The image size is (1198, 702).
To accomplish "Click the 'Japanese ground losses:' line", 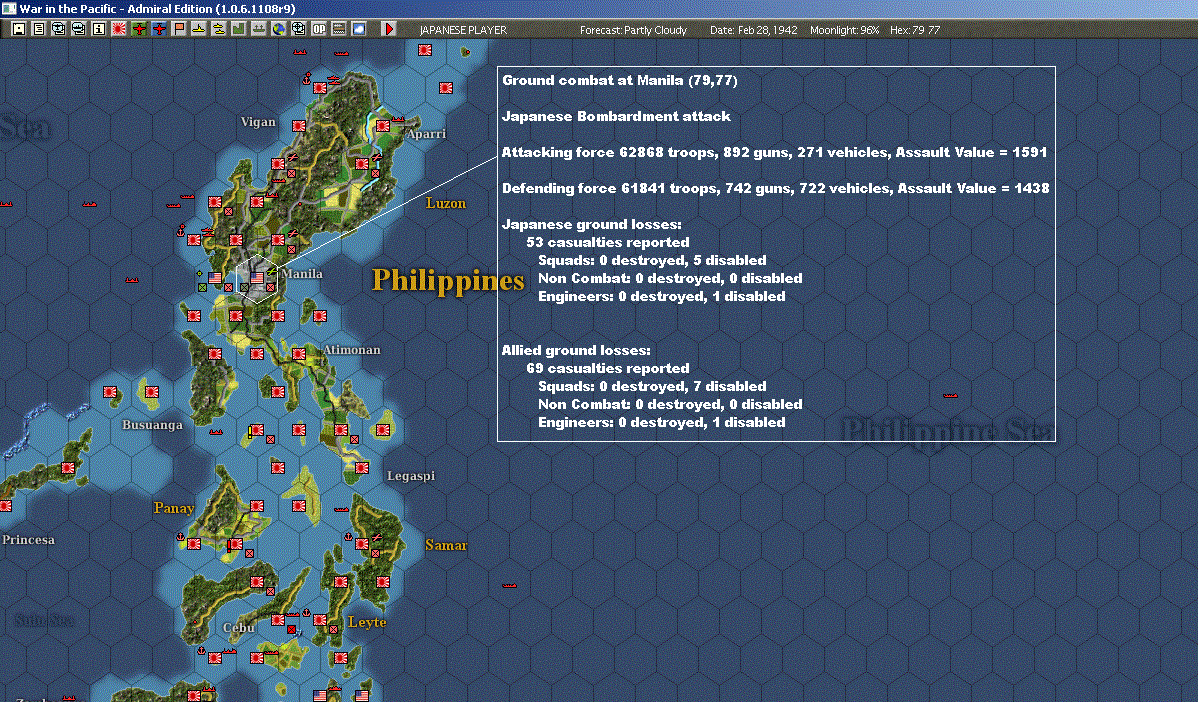I will point(591,225).
